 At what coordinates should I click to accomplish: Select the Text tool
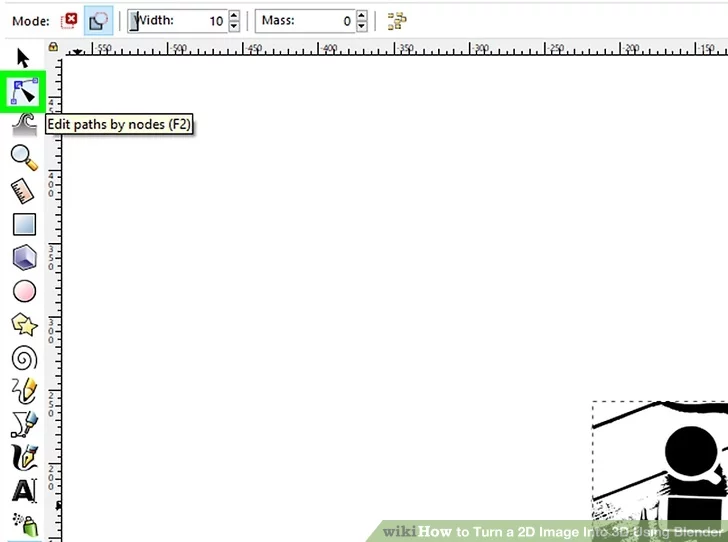point(24,491)
